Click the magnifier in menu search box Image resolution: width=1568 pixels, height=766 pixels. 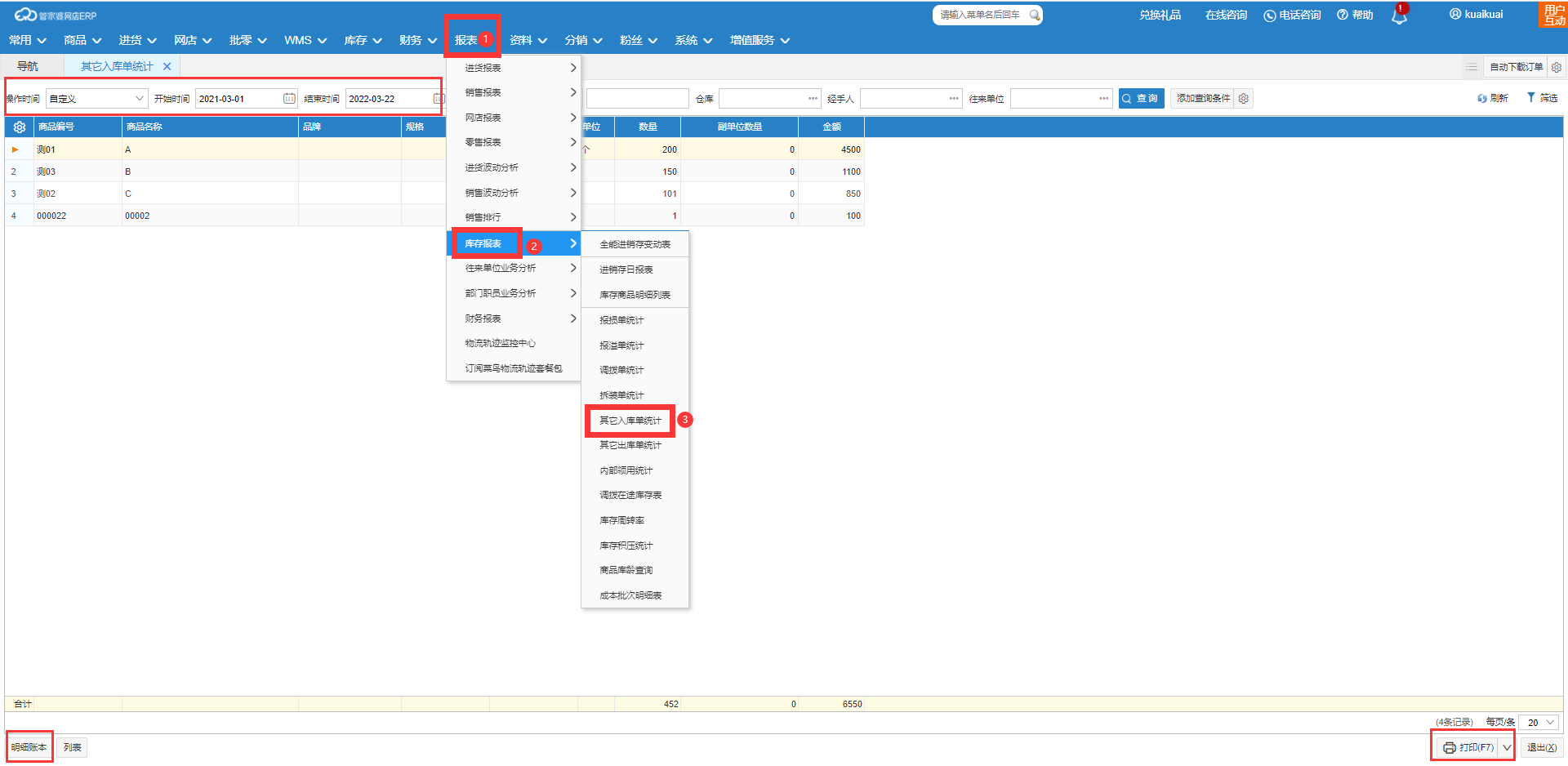point(1034,15)
